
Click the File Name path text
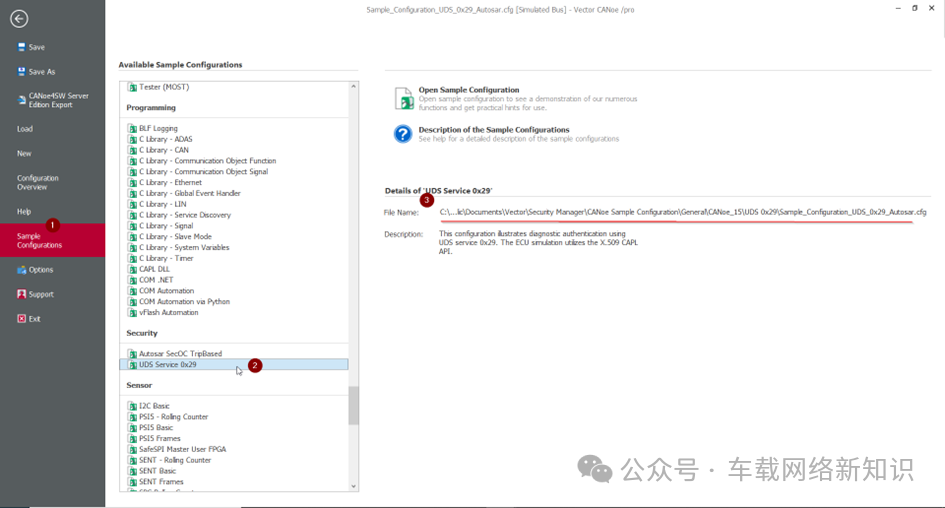click(683, 212)
